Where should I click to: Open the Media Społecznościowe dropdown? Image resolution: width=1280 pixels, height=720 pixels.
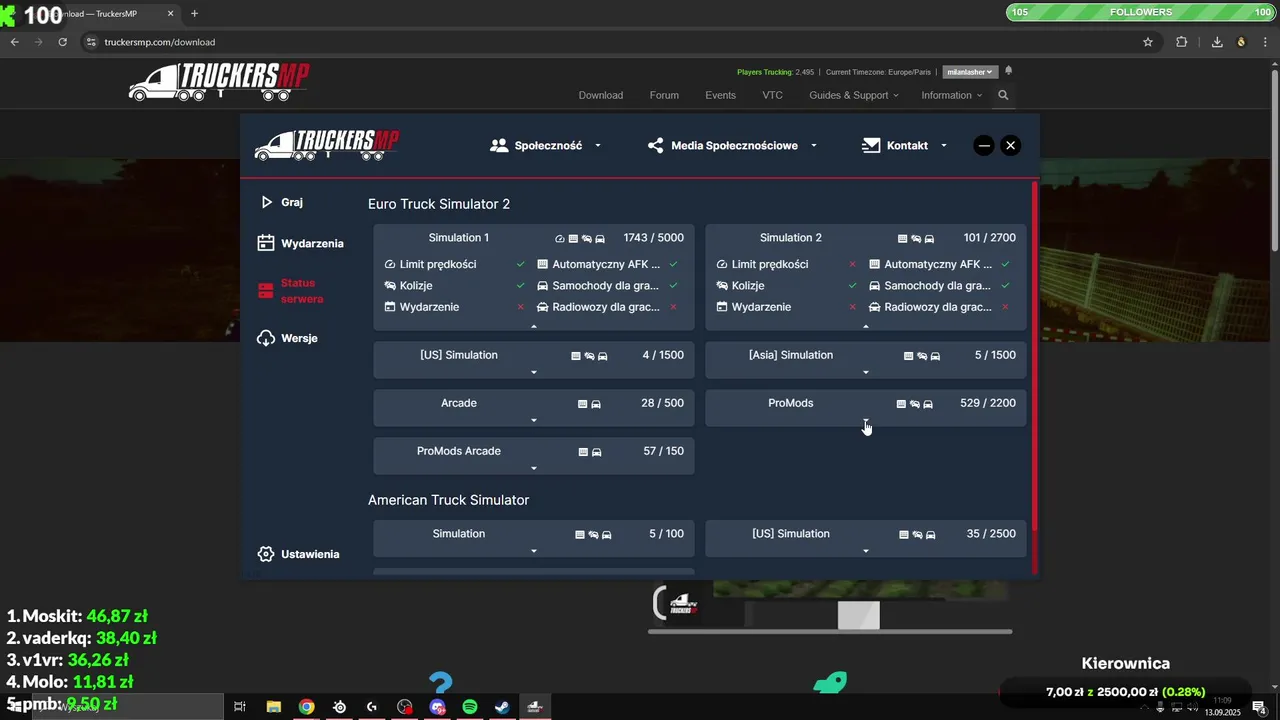tap(732, 145)
